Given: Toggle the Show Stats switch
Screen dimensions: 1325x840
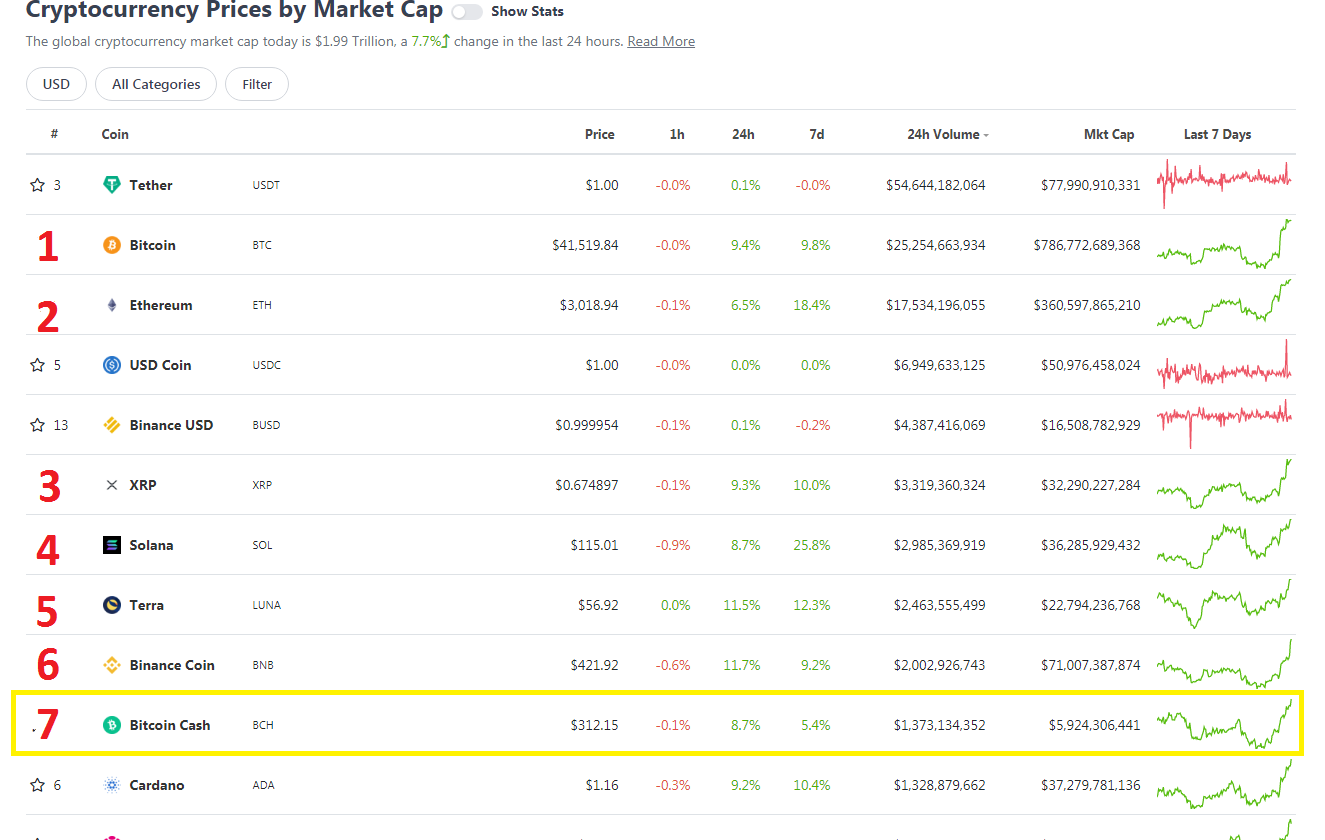Looking at the screenshot, I should (x=467, y=12).
